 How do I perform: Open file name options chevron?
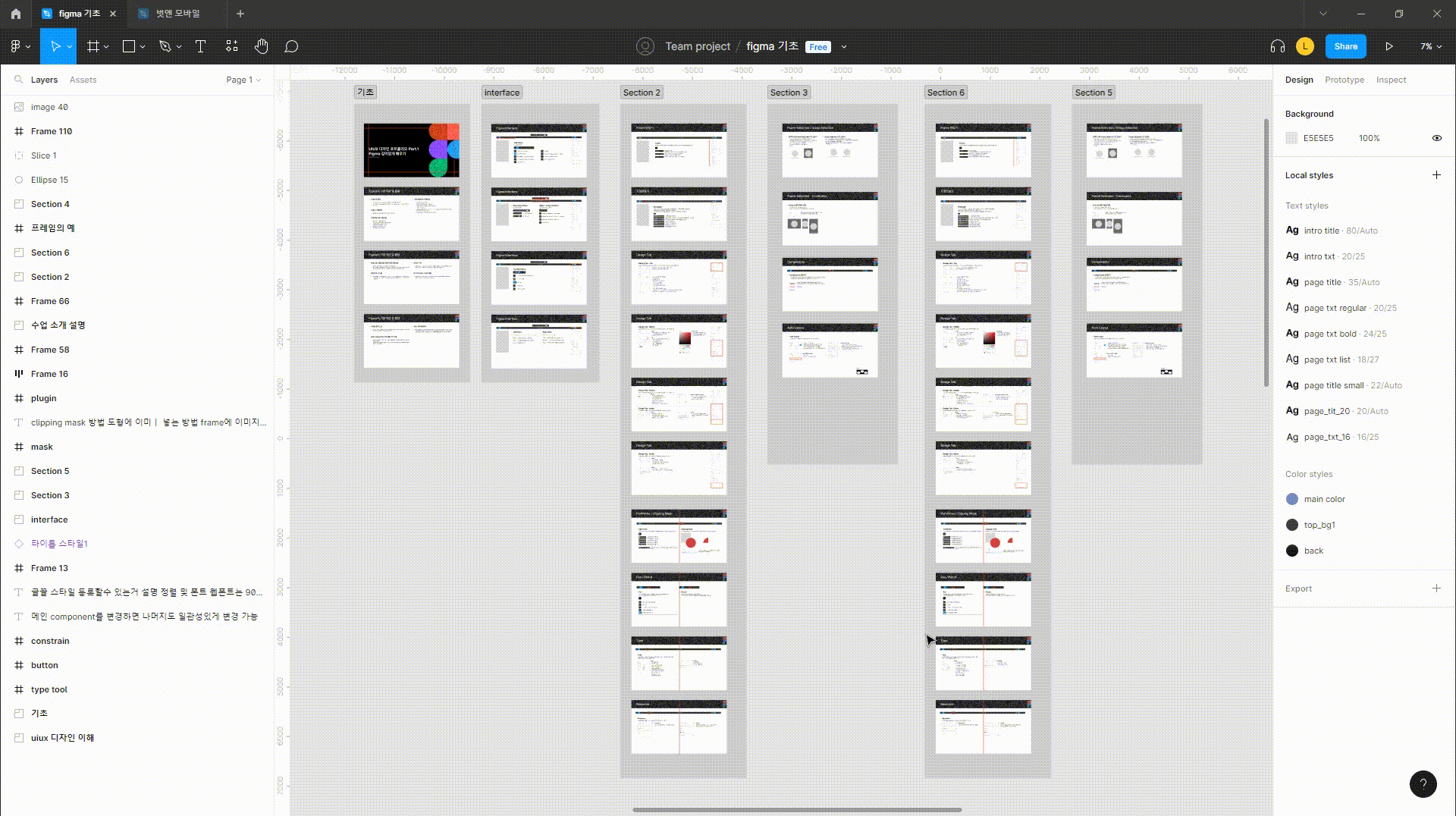point(844,47)
